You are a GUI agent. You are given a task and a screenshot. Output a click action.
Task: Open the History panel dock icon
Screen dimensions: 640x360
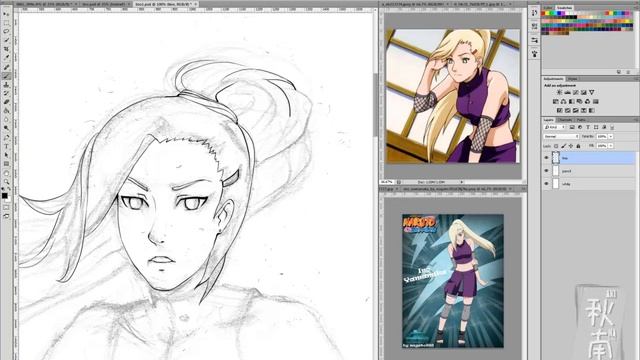coord(535,13)
